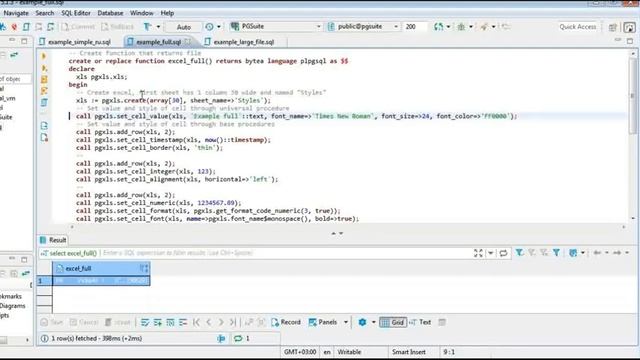640x360 pixels.
Task: Switch to example_large_file.sql tab
Action: pos(239,42)
